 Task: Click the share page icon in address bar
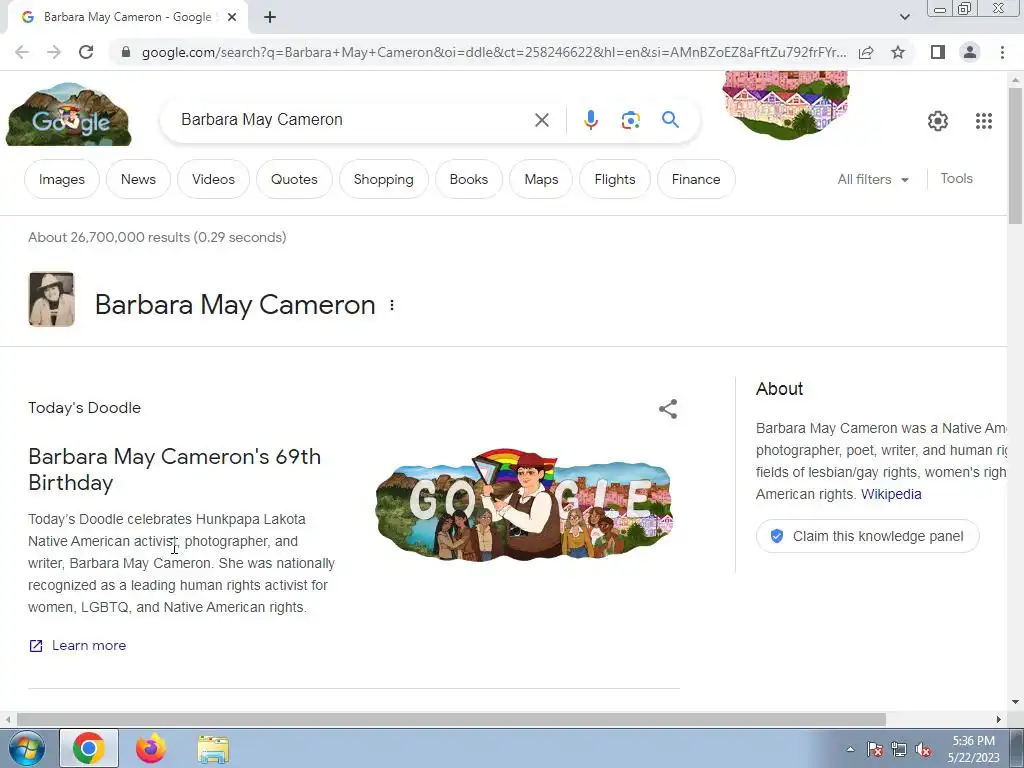click(x=866, y=52)
